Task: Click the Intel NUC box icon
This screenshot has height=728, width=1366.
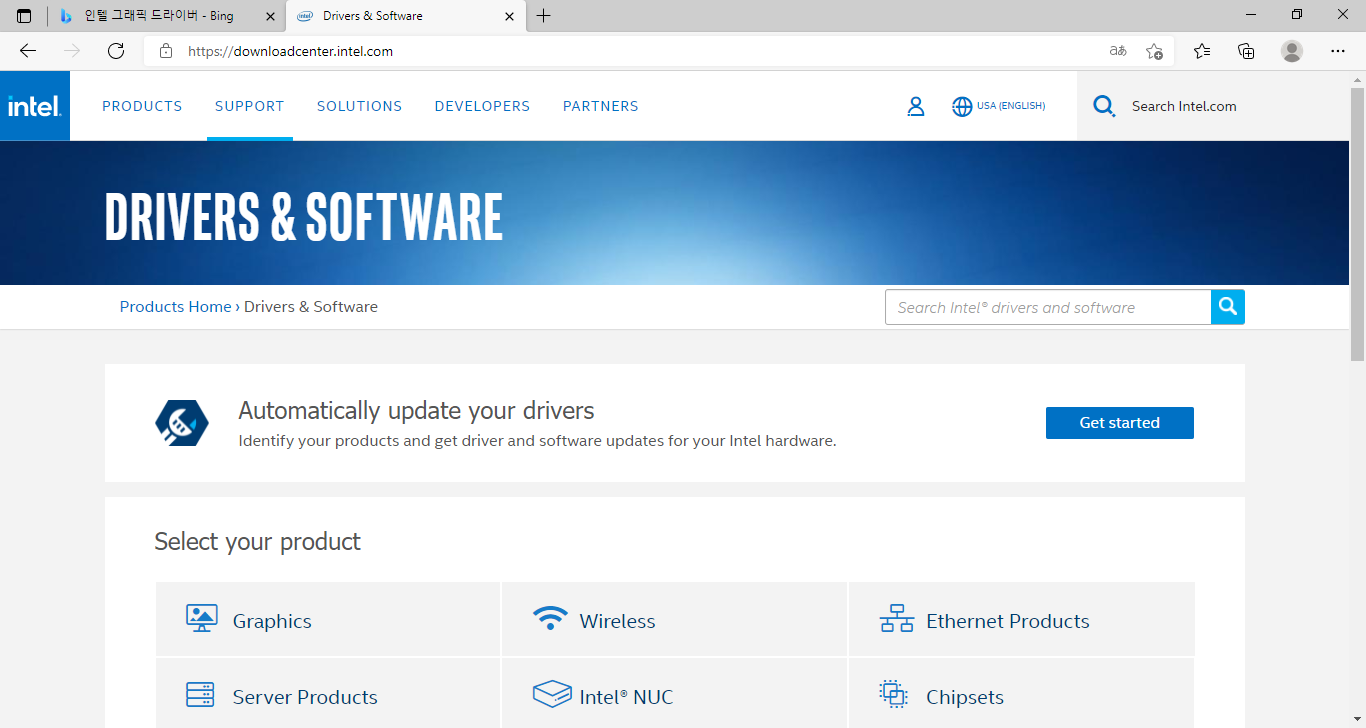Action: coord(552,694)
